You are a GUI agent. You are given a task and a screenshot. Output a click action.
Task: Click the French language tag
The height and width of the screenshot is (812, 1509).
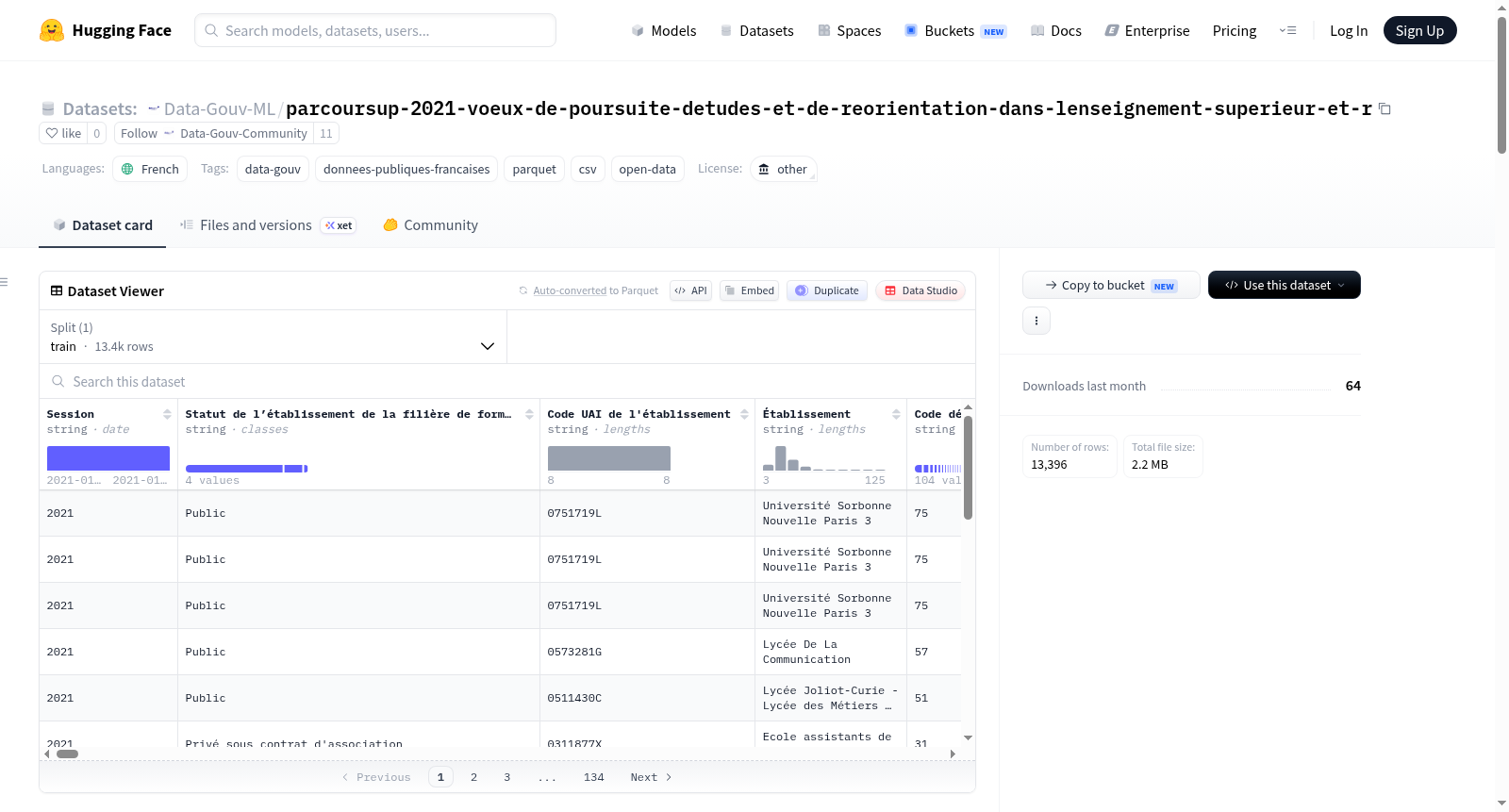(150, 169)
